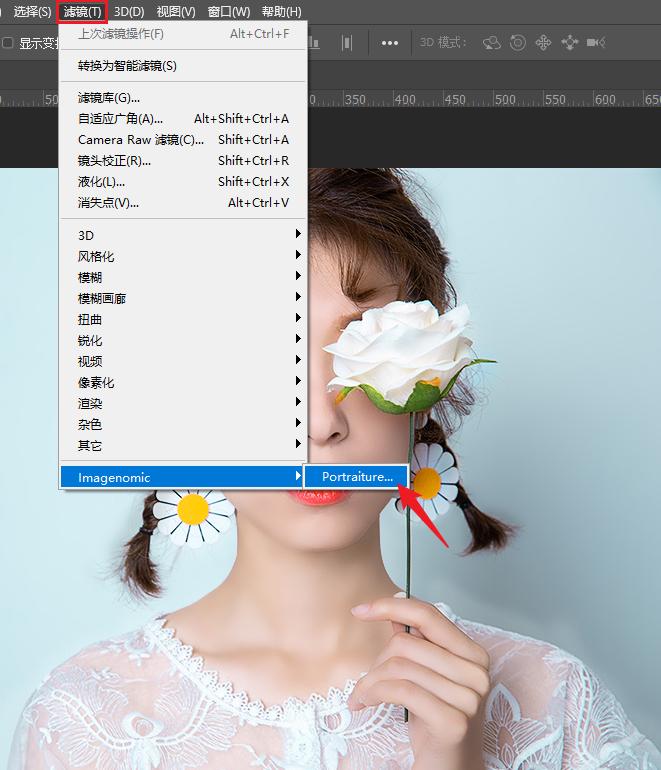The height and width of the screenshot is (770, 661).
Task: Expand the 锐化 submenu
Action: (183, 340)
